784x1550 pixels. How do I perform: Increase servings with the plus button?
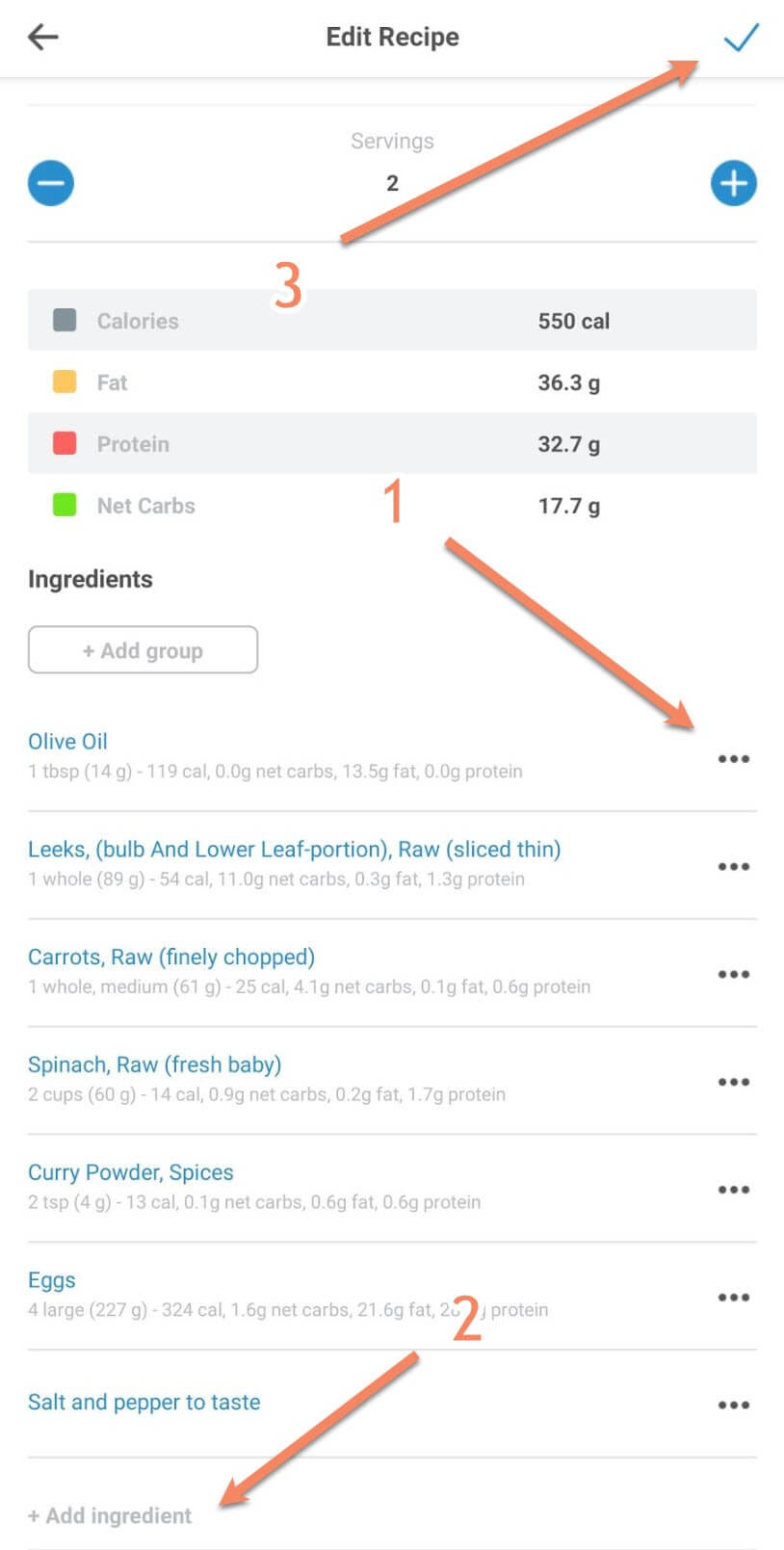733,183
